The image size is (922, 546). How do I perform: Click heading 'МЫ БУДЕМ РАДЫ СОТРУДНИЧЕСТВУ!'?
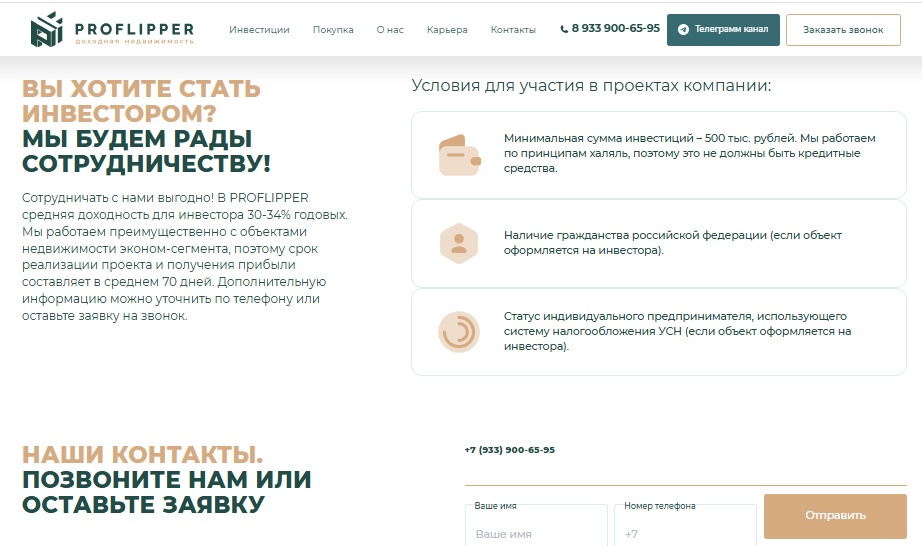146,151
